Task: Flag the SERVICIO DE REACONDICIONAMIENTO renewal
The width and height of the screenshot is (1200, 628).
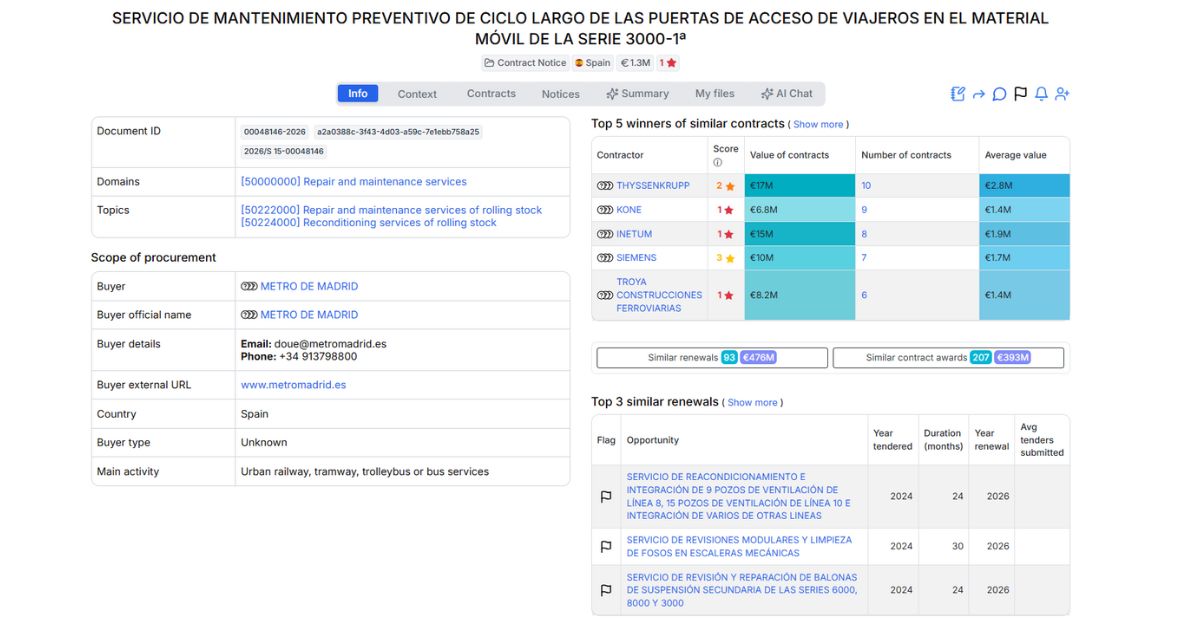Action: [x=605, y=496]
